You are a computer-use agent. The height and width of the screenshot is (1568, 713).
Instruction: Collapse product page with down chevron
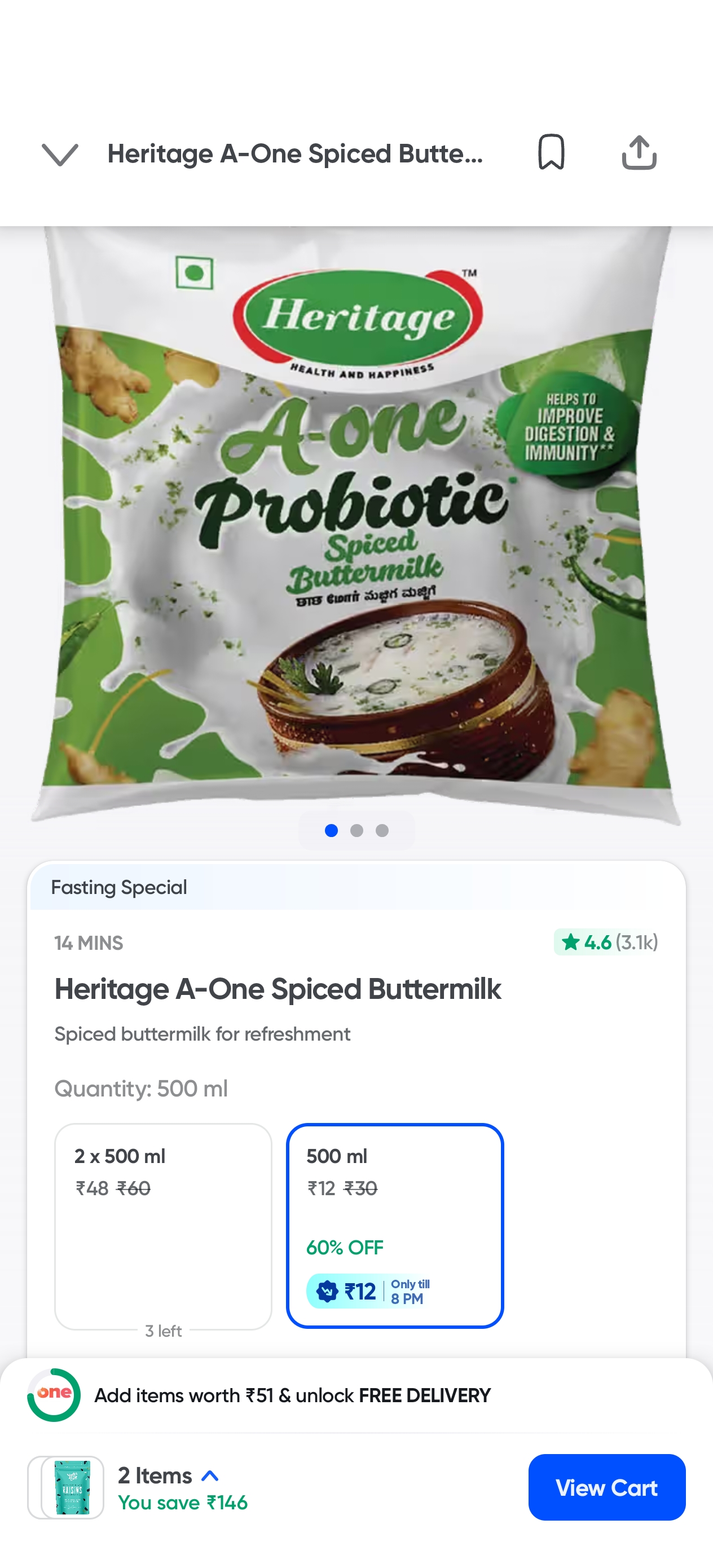pos(60,154)
